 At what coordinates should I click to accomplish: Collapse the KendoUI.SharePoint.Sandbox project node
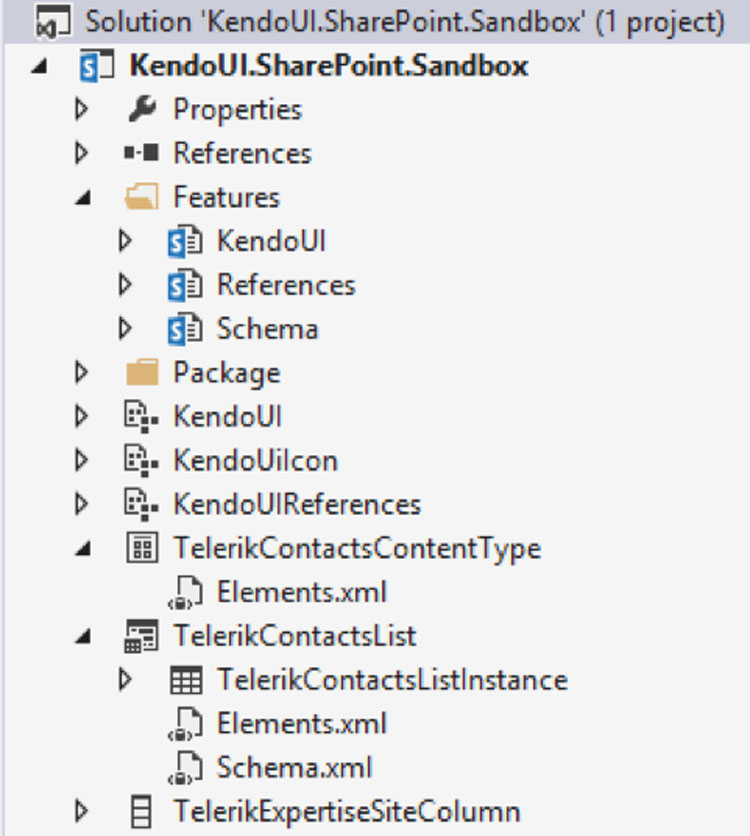point(39,67)
